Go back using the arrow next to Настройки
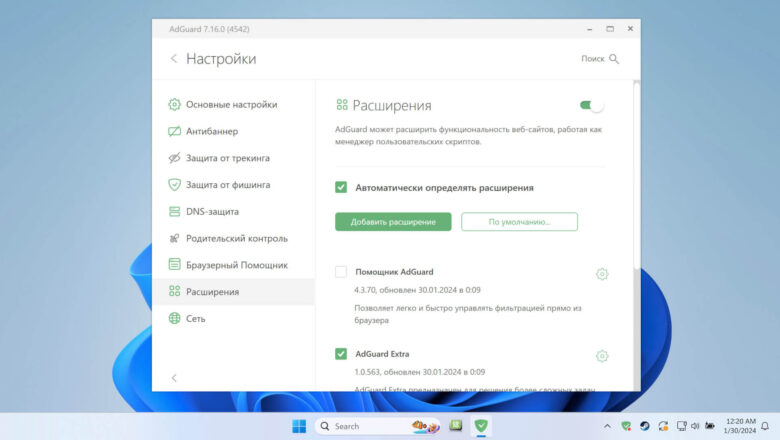 click(x=174, y=59)
